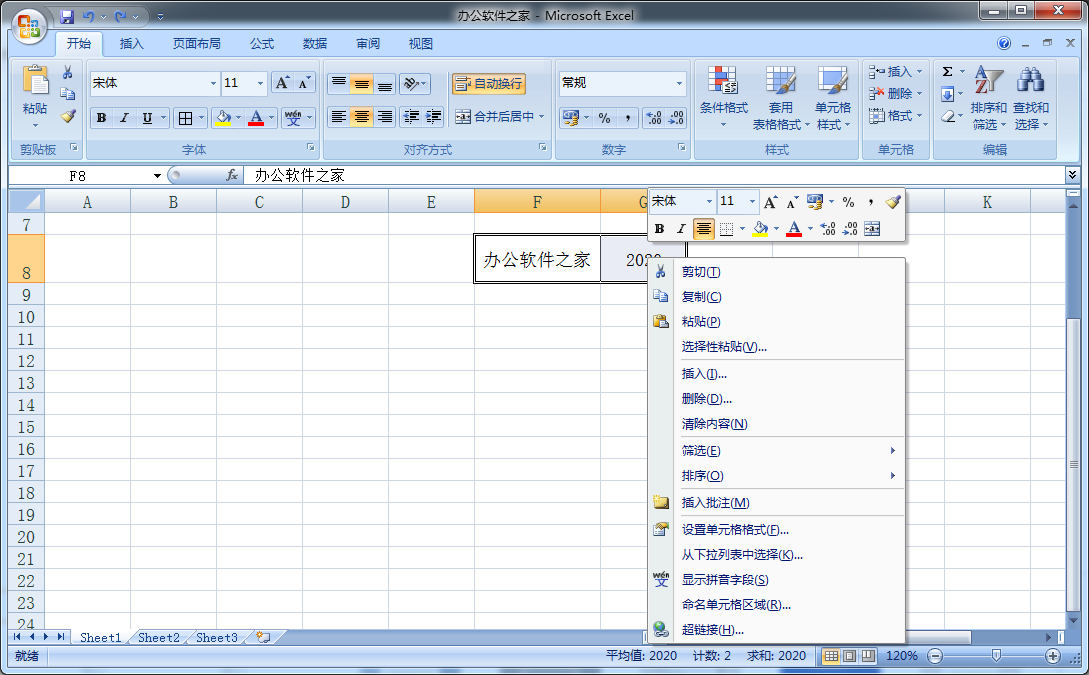The image size is (1089, 675).
Task: Open Find and Select (查找和选择)
Action: 1031,97
